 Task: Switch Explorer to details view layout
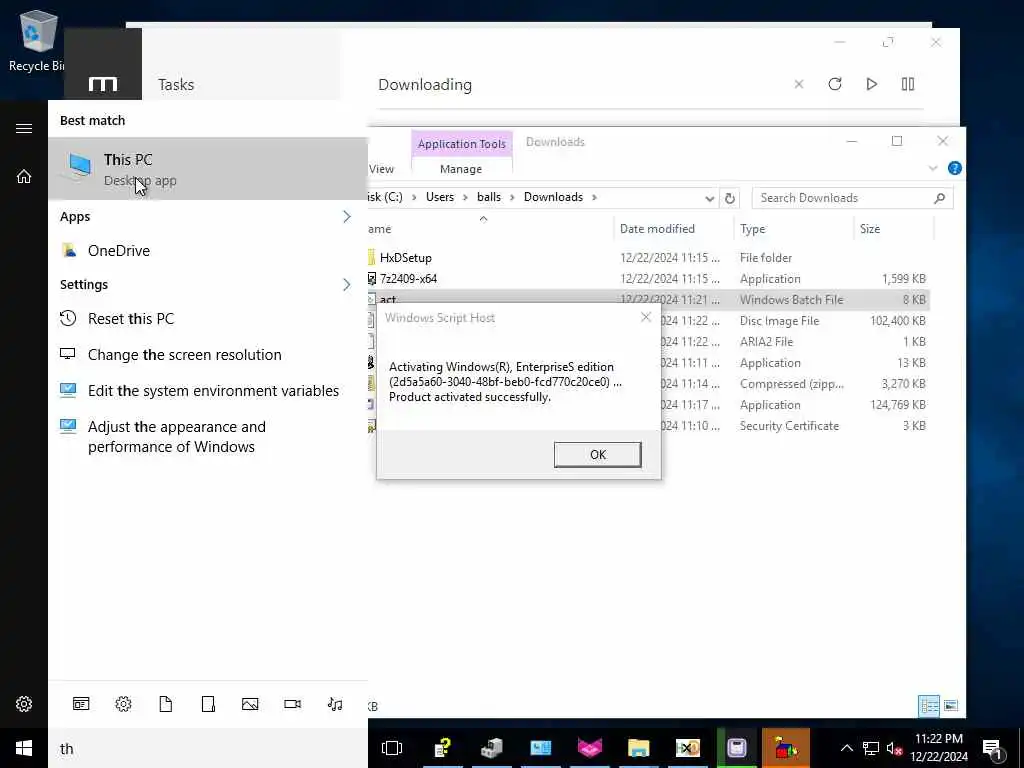(x=929, y=705)
